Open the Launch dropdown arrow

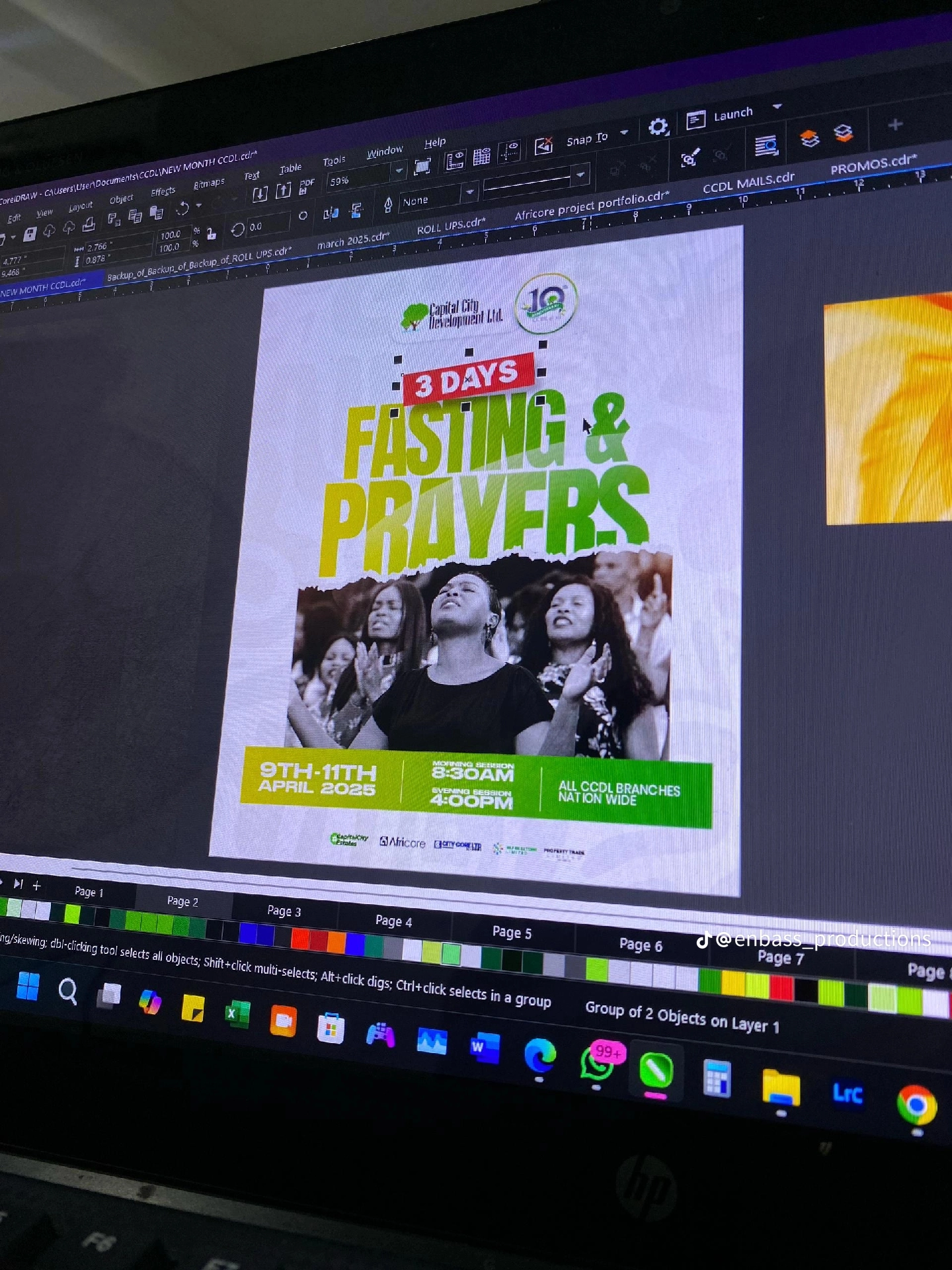pyautogui.click(x=777, y=106)
